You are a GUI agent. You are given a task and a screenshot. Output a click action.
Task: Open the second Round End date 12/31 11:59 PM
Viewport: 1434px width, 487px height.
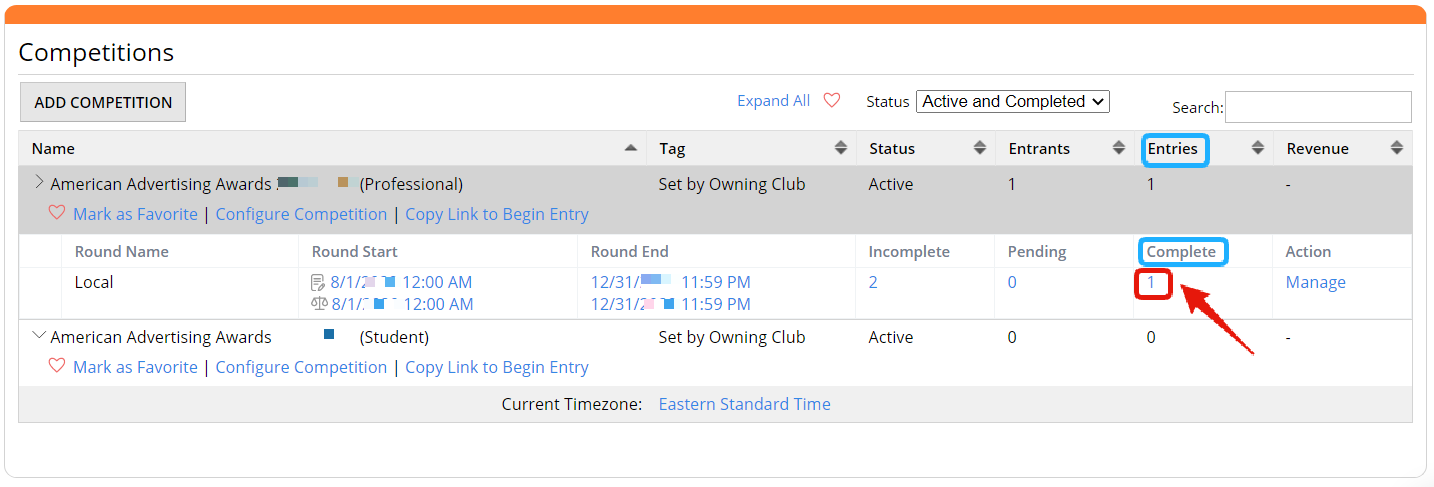[670, 304]
